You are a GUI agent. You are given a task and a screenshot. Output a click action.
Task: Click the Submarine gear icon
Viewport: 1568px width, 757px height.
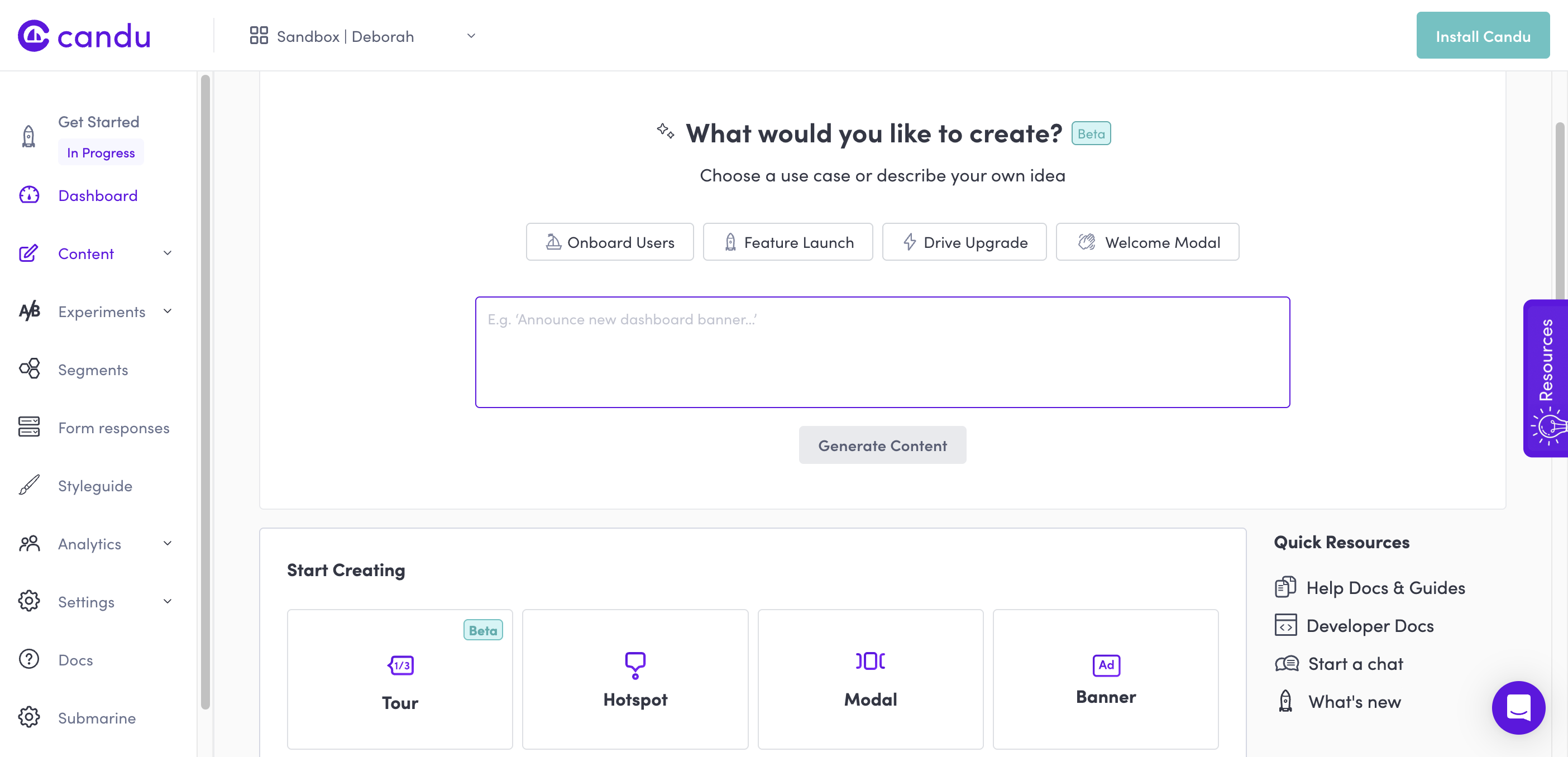point(28,717)
